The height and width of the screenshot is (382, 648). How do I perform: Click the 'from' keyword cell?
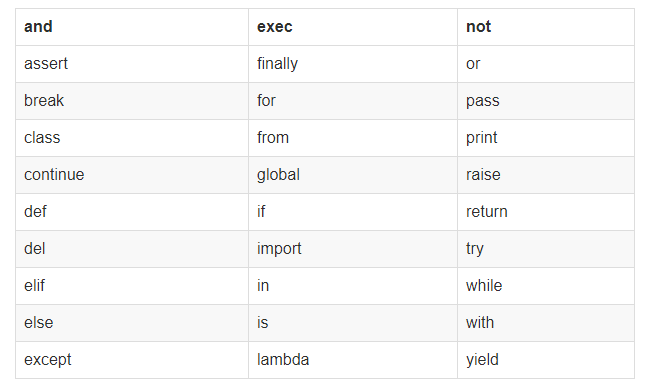pyautogui.click(x=353, y=138)
